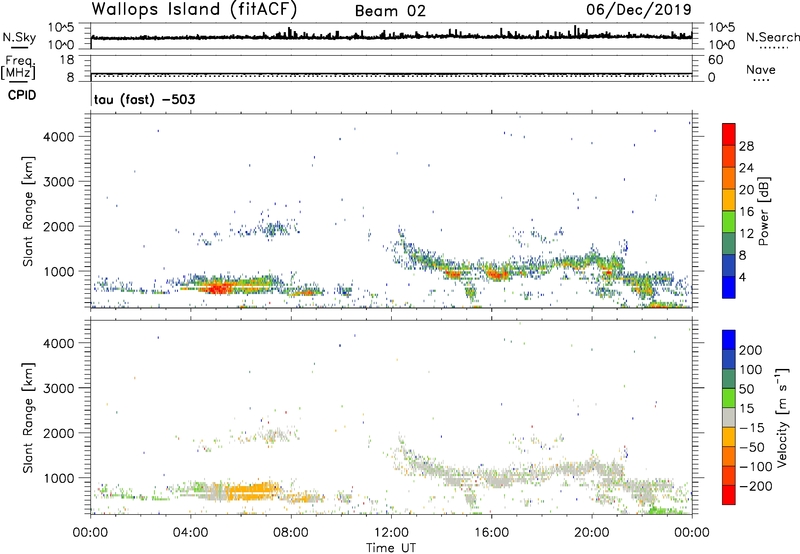Click the "2000" range tick in Velocity panel
800x554 pixels.
59,433
